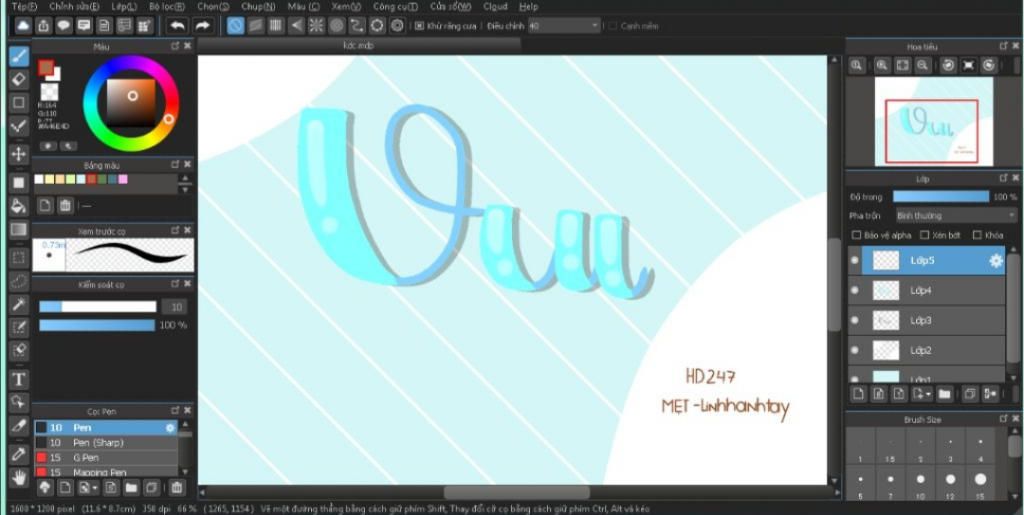The image size is (1024, 515).
Task: Hide layer Lớp3 visibility dot
Action: [854, 320]
